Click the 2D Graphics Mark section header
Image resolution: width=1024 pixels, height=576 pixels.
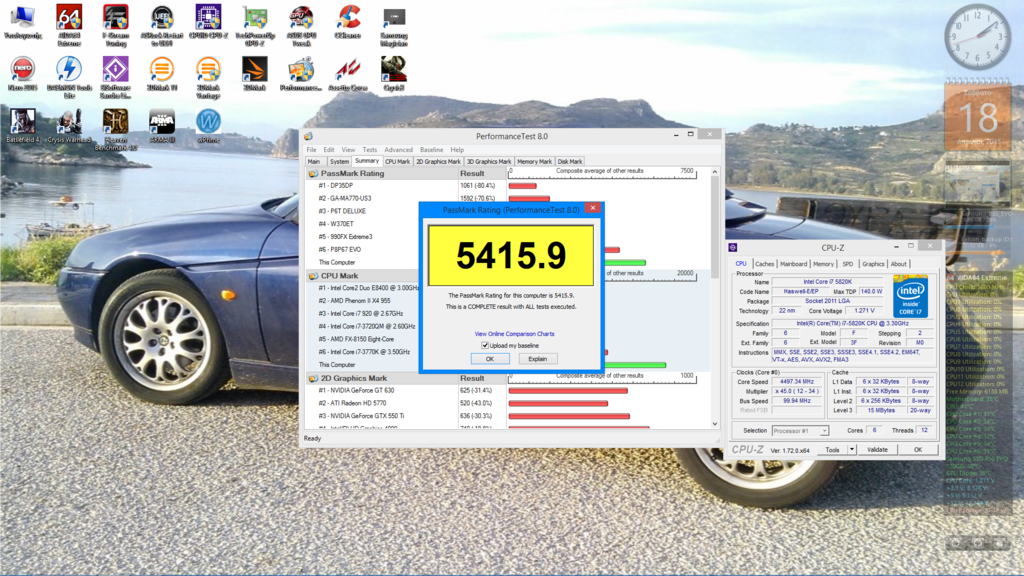click(x=354, y=378)
